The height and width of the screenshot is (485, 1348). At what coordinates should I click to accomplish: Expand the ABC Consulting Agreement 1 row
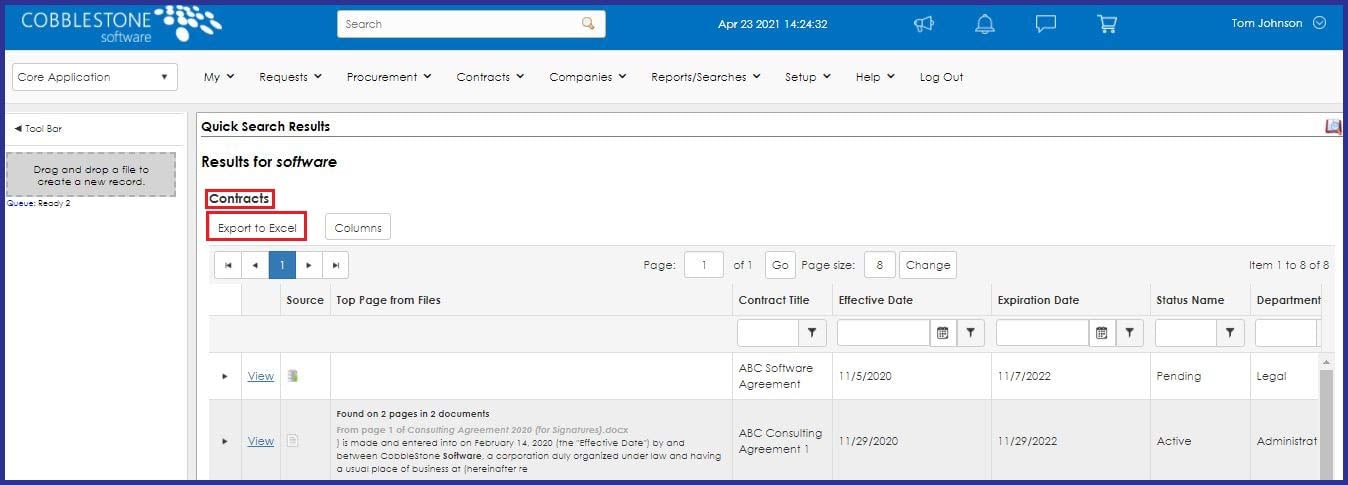click(x=225, y=441)
